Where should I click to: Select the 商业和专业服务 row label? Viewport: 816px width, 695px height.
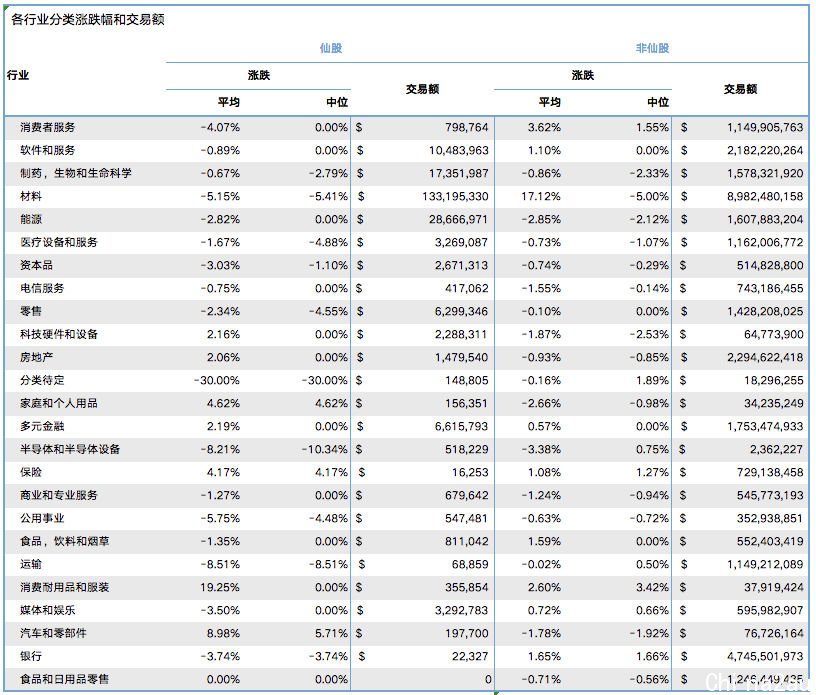point(59,495)
